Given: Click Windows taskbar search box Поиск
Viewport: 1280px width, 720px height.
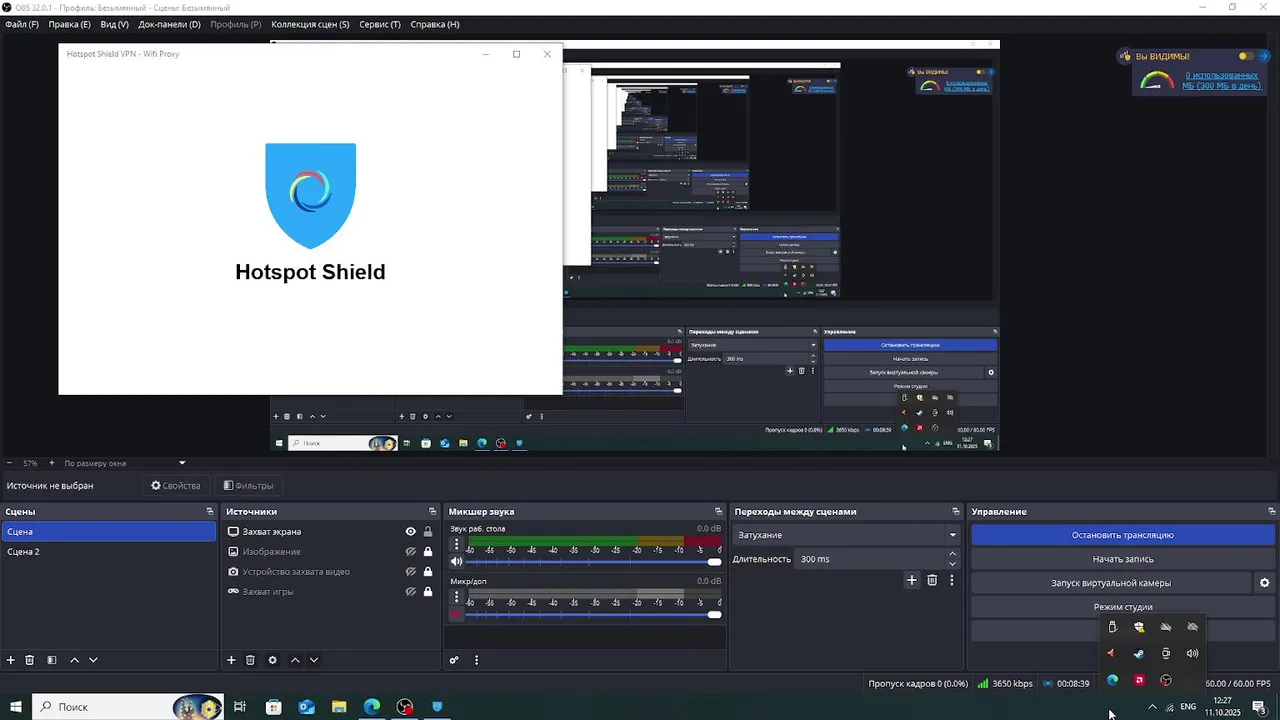Looking at the screenshot, I should [x=128, y=707].
